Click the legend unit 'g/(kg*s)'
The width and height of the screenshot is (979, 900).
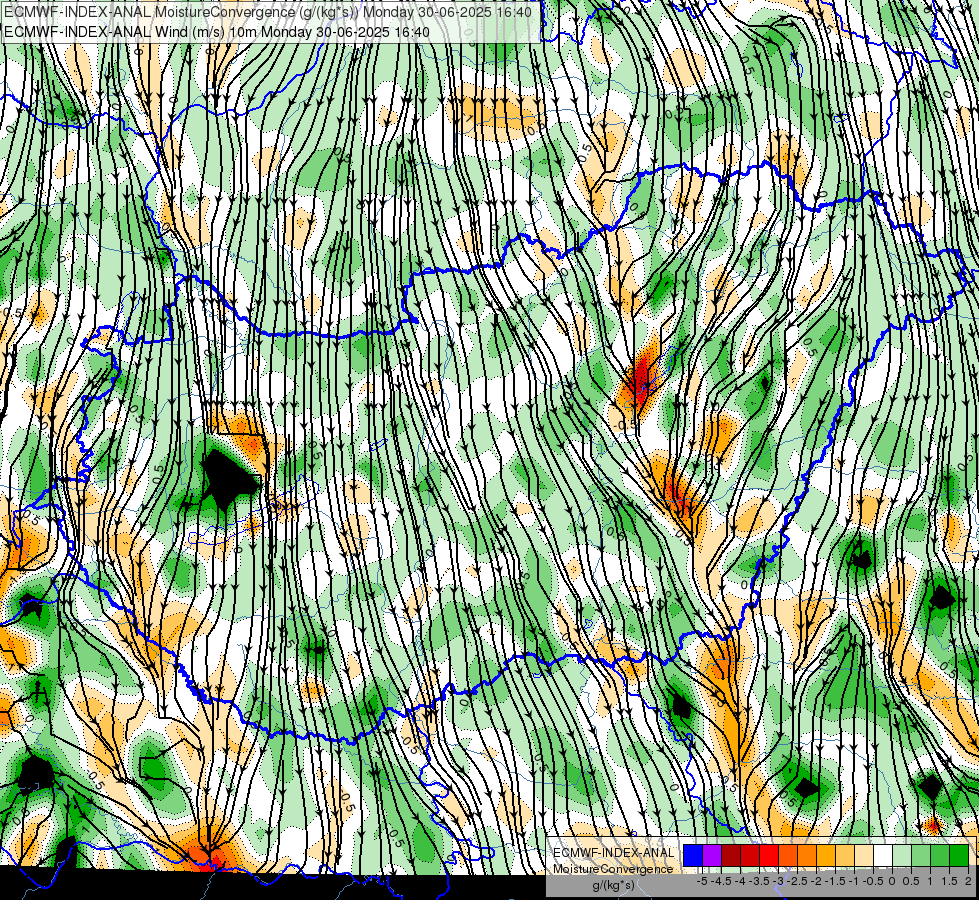tap(613, 885)
